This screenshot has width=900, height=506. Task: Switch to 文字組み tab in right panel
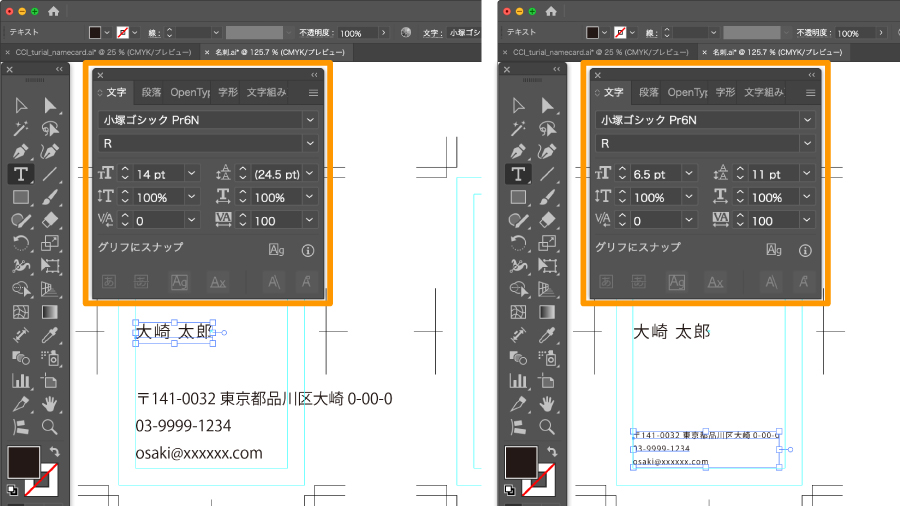pos(764,92)
